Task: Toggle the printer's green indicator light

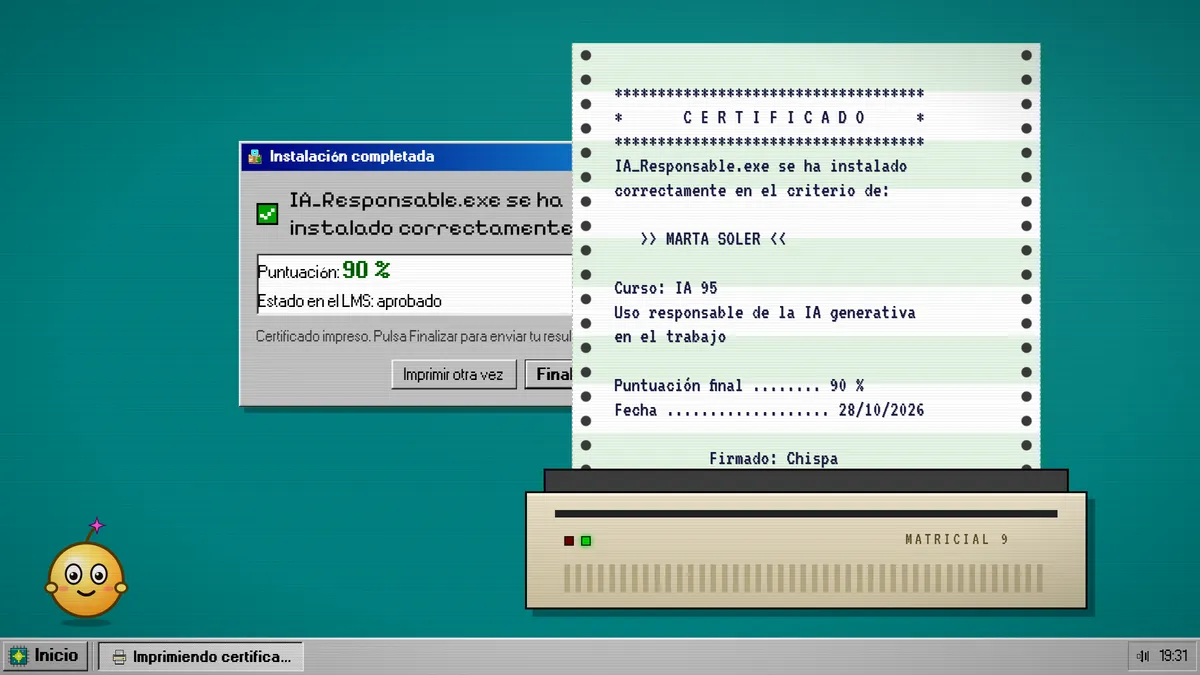Action: (586, 541)
